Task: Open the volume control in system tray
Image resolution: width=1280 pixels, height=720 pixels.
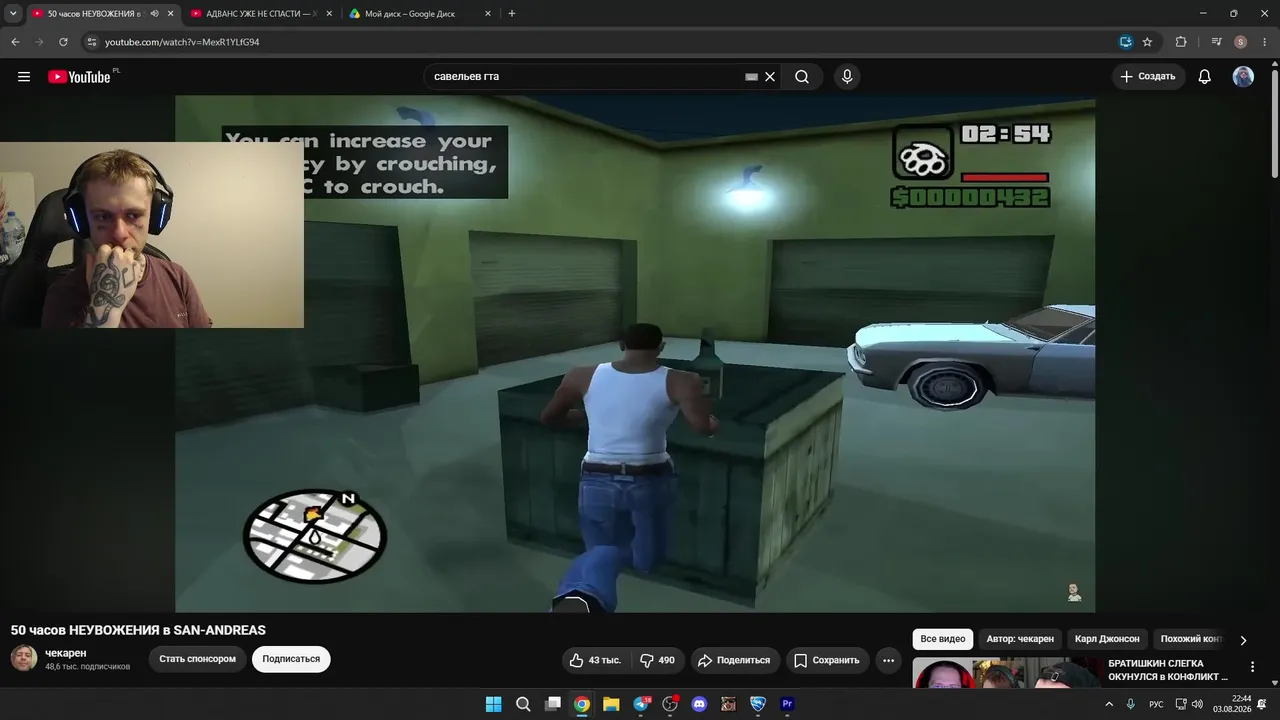Action: point(1197,704)
